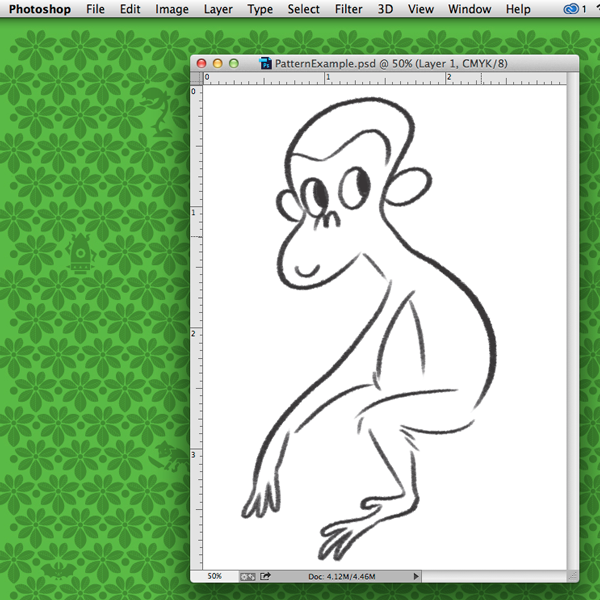Open the View menu

coord(421,9)
